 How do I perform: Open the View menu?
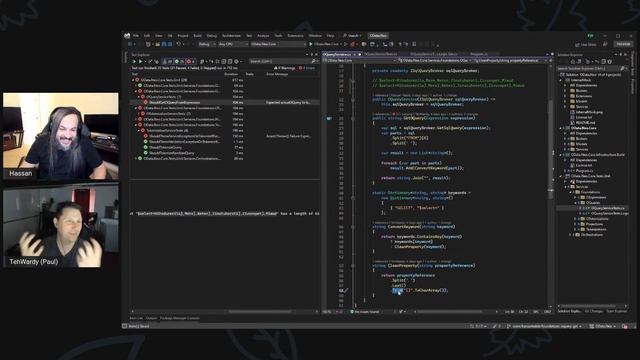click(x=159, y=36)
